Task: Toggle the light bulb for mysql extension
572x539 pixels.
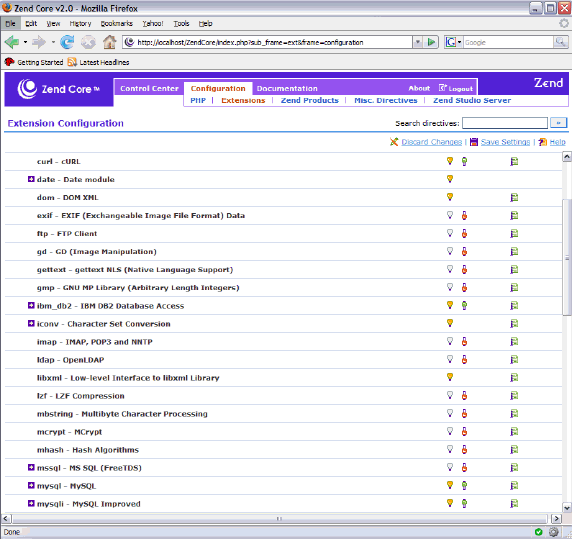Action: 450,485
